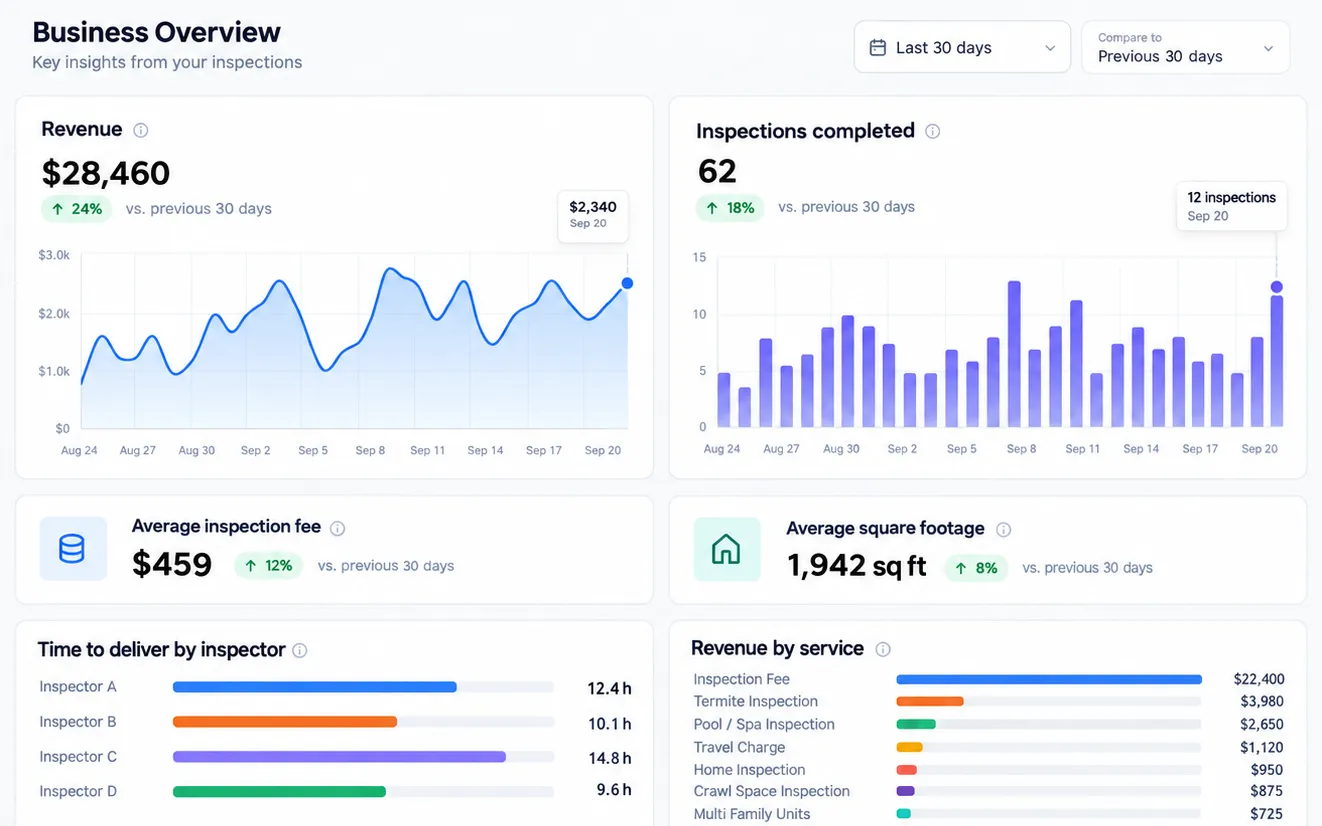The height and width of the screenshot is (826, 1322).
Task: Click the calendar icon in date range selector
Action: tap(878, 48)
